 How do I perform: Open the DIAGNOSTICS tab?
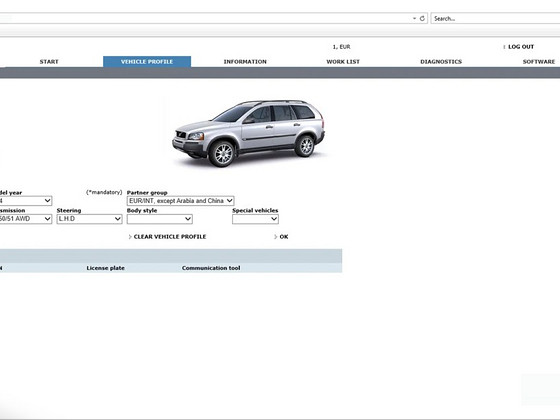coord(441,61)
